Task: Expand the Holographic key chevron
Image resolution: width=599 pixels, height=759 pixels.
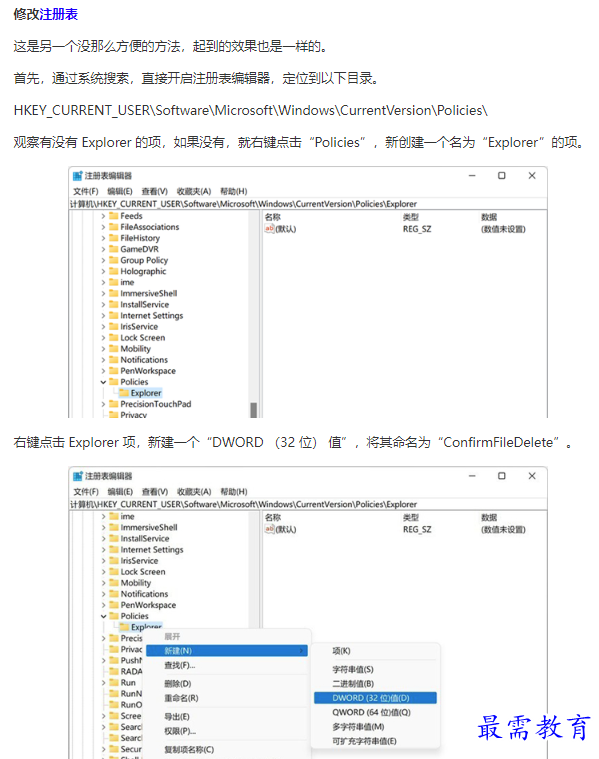Action: coord(103,272)
